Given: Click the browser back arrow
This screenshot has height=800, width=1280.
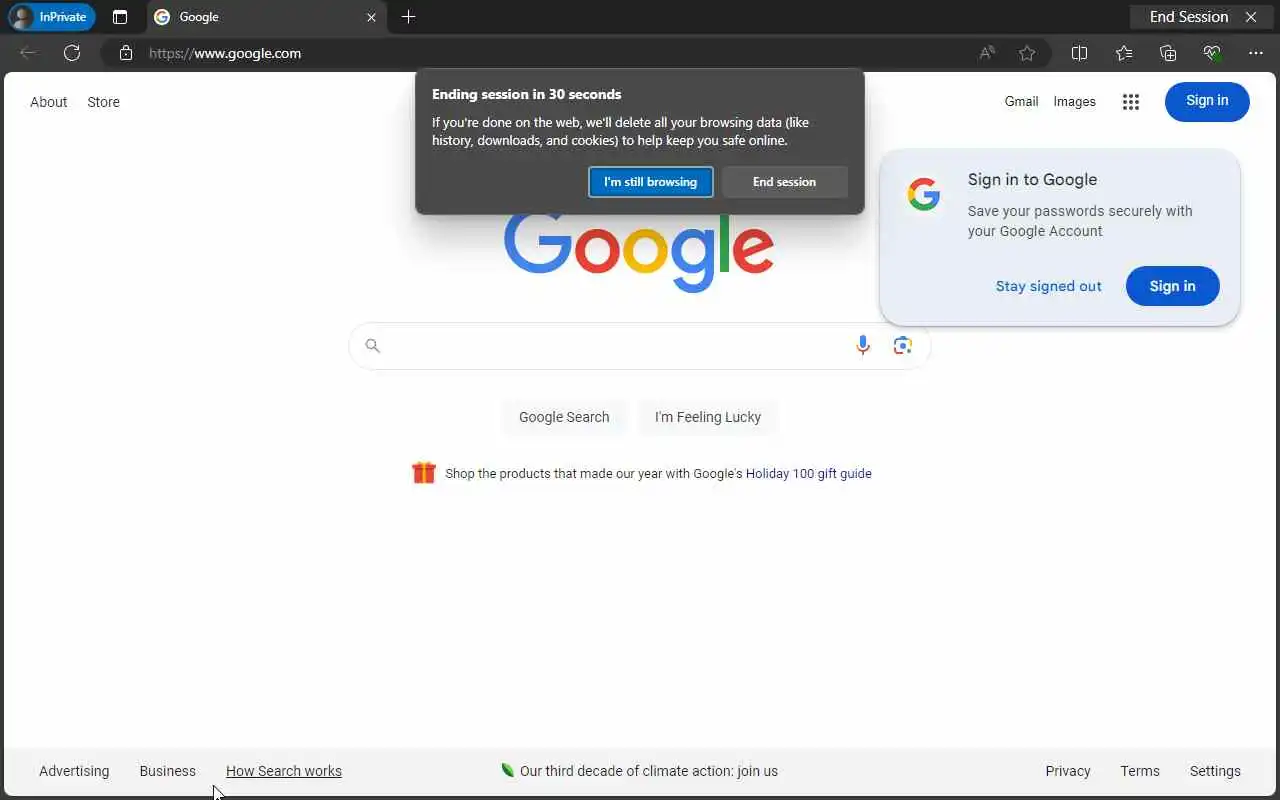Looking at the screenshot, I should [x=28, y=53].
